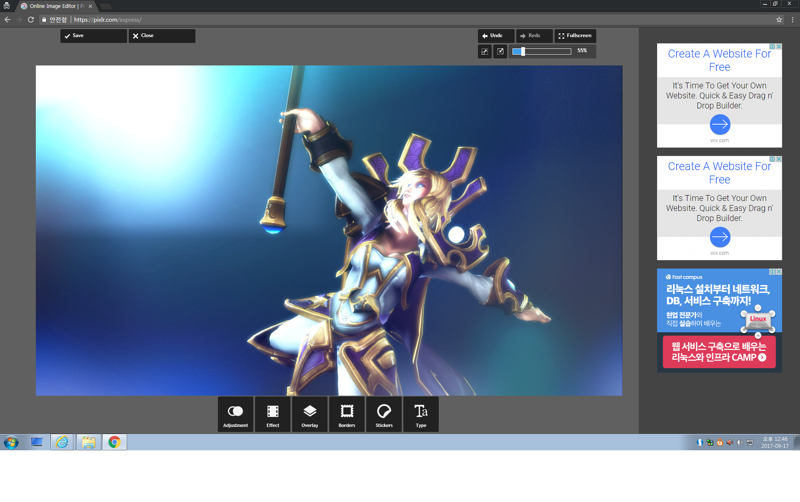Screen dimensions: 800x502
Task: Select the Type text tool
Action: (421, 414)
